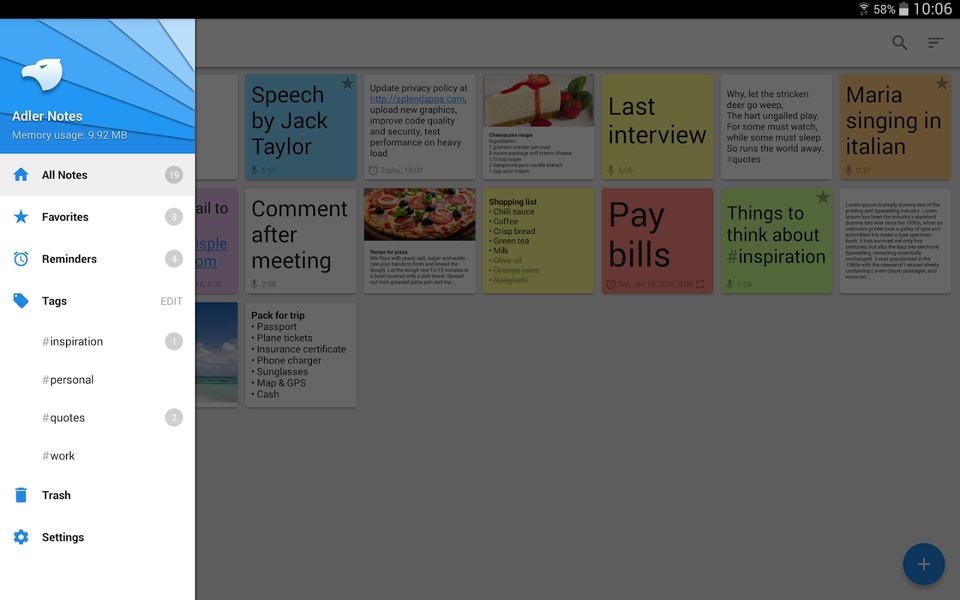Tap the Wi-Fi status icon

click(863, 9)
